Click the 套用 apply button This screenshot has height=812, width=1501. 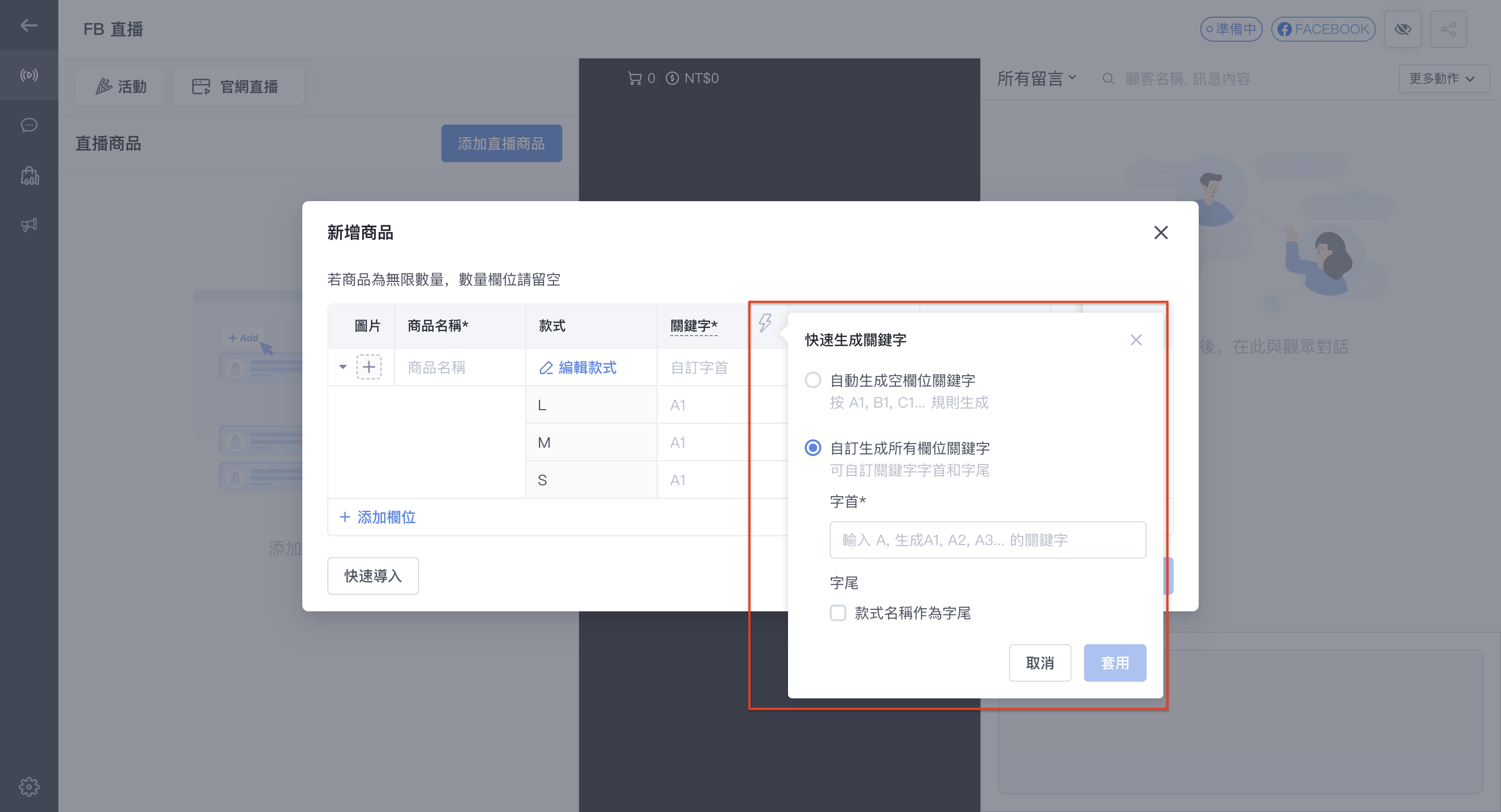(1115, 663)
